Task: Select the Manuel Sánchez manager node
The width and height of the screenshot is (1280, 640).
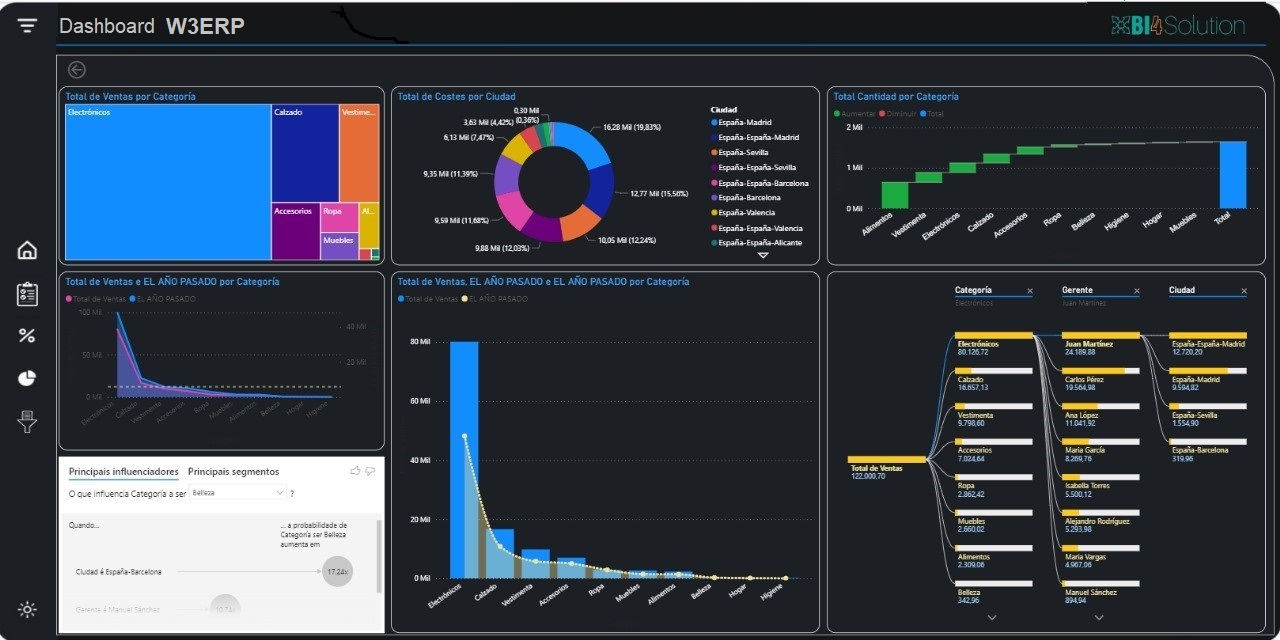Action: [x=1100, y=592]
